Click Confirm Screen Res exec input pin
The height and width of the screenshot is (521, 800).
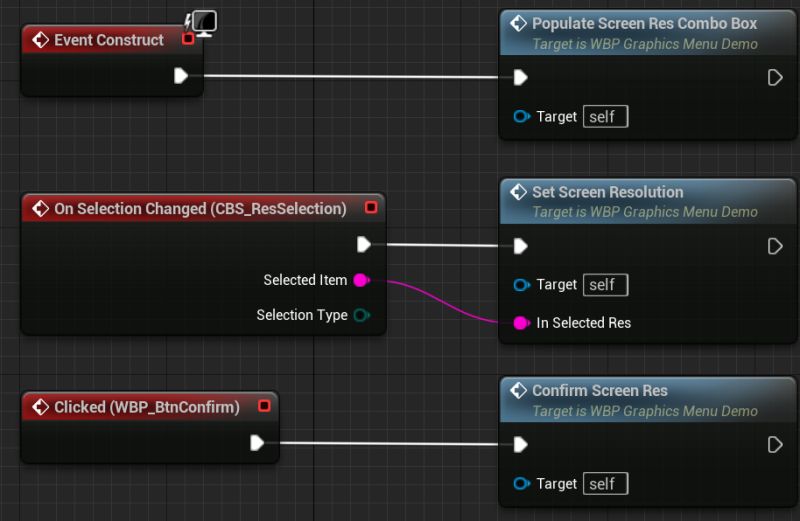click(x=520, y=444)
